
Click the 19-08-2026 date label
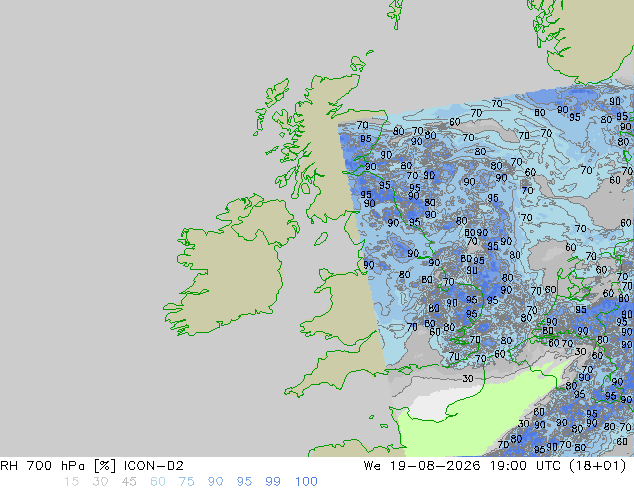point(435,466)
